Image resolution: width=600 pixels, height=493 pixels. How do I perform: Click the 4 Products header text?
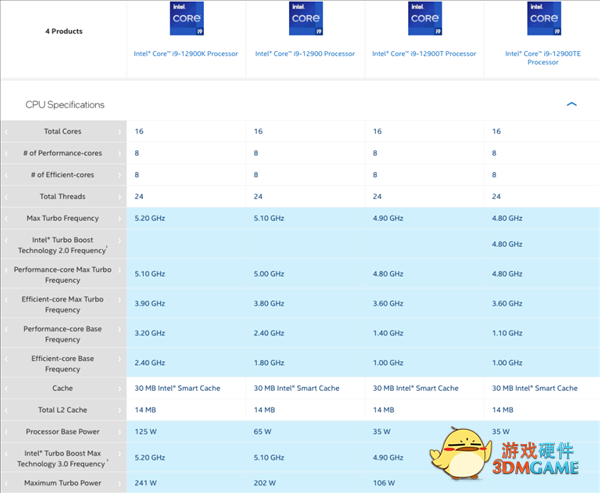click(x=64, y=31)
